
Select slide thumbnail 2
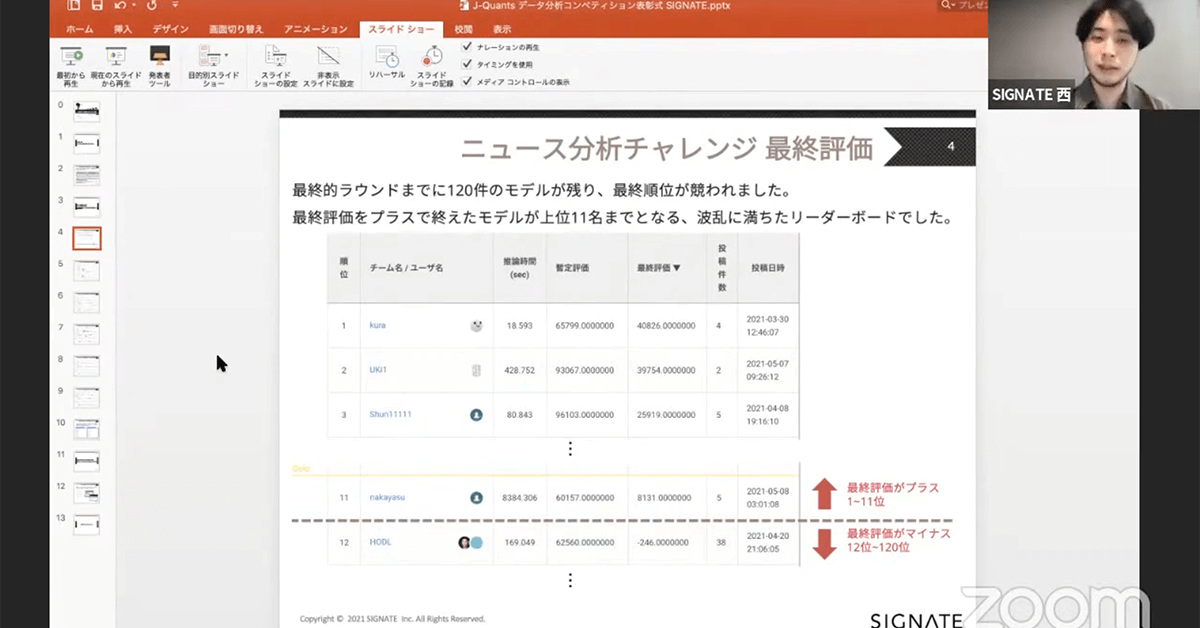tap(87, 175)
